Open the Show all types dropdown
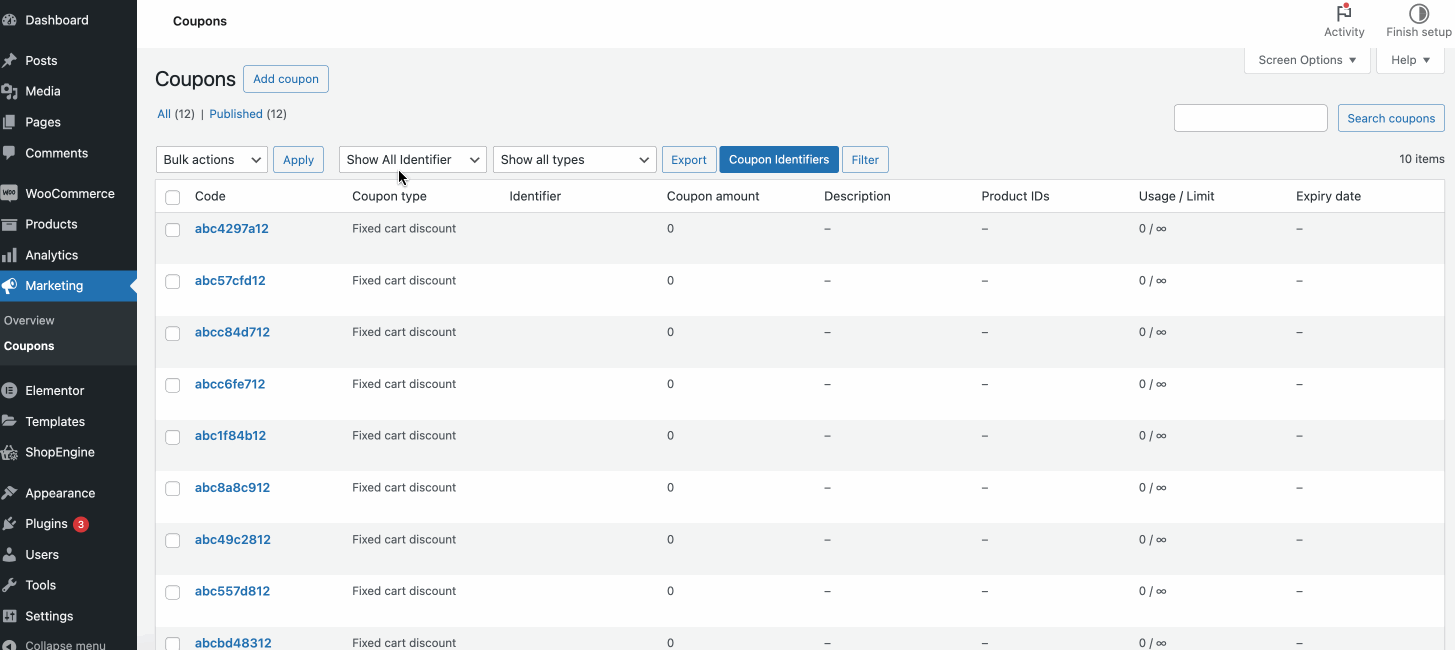This screenshot has height=650, width=1455. pos(575,160)
